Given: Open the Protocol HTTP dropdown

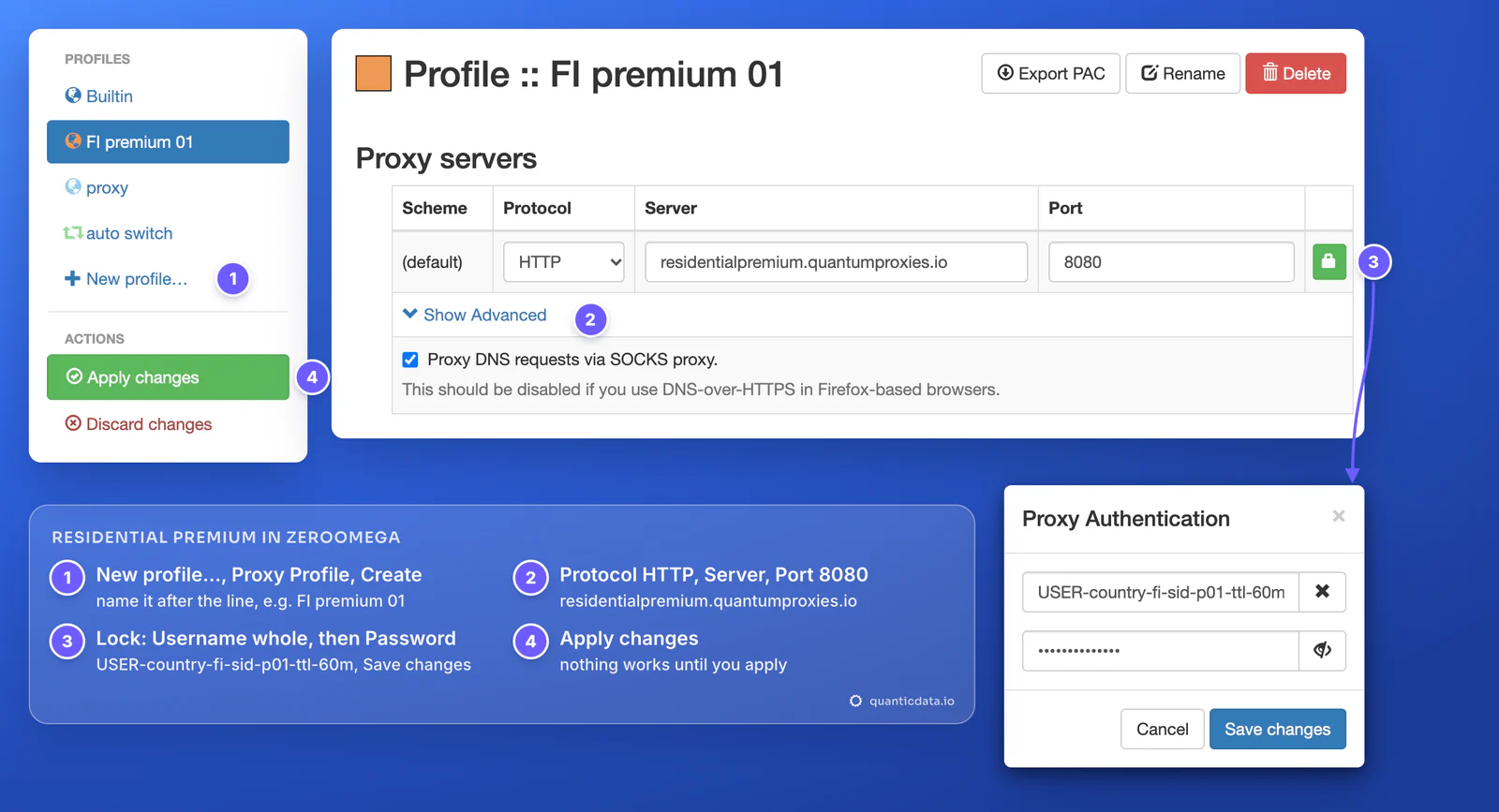Looking at the screenshot, I should click(x=564, y=262).
